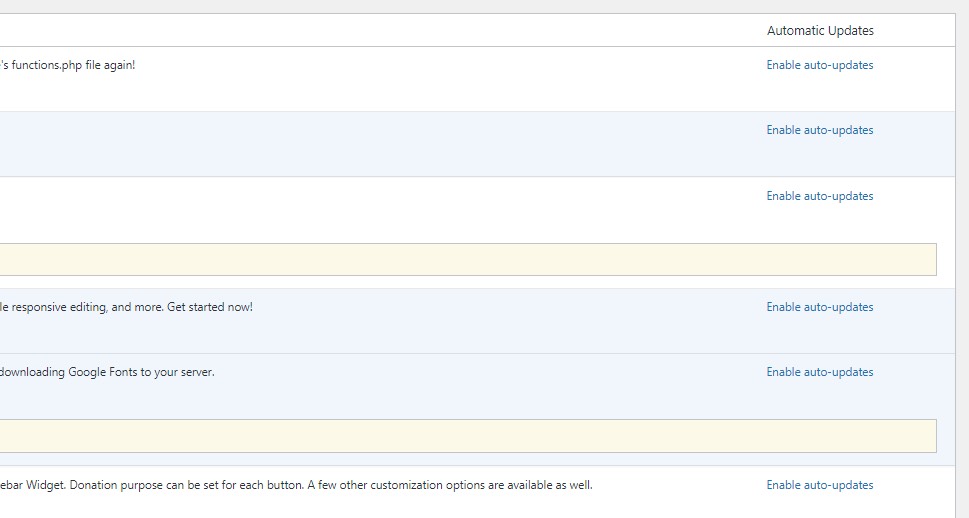Enable auto-updates in the third plugin row
This screenshot has height=518, width=969.
coord(819,196)
